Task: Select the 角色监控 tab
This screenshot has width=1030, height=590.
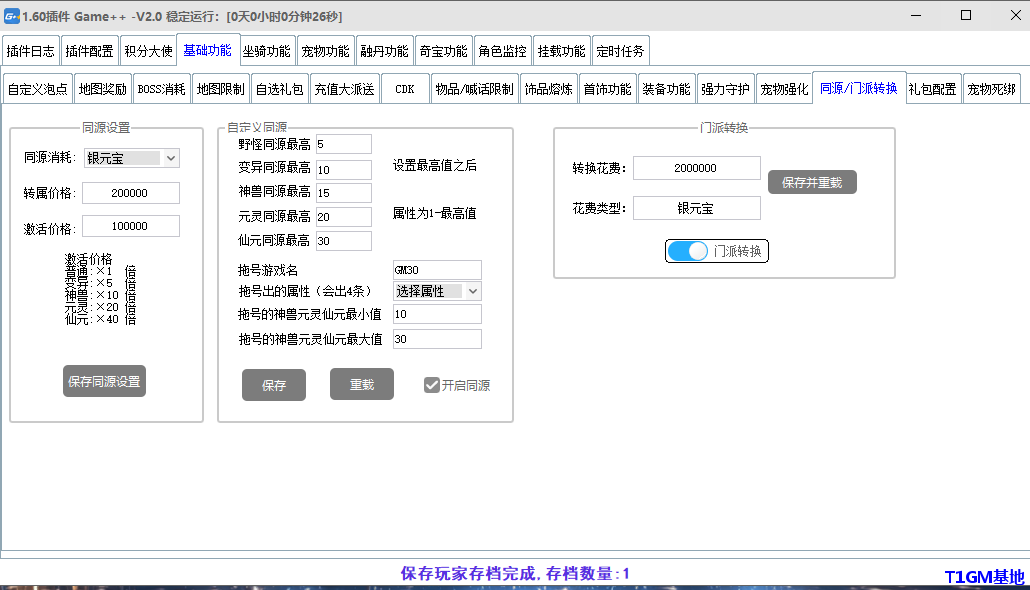Action: [x=503, y=51]
